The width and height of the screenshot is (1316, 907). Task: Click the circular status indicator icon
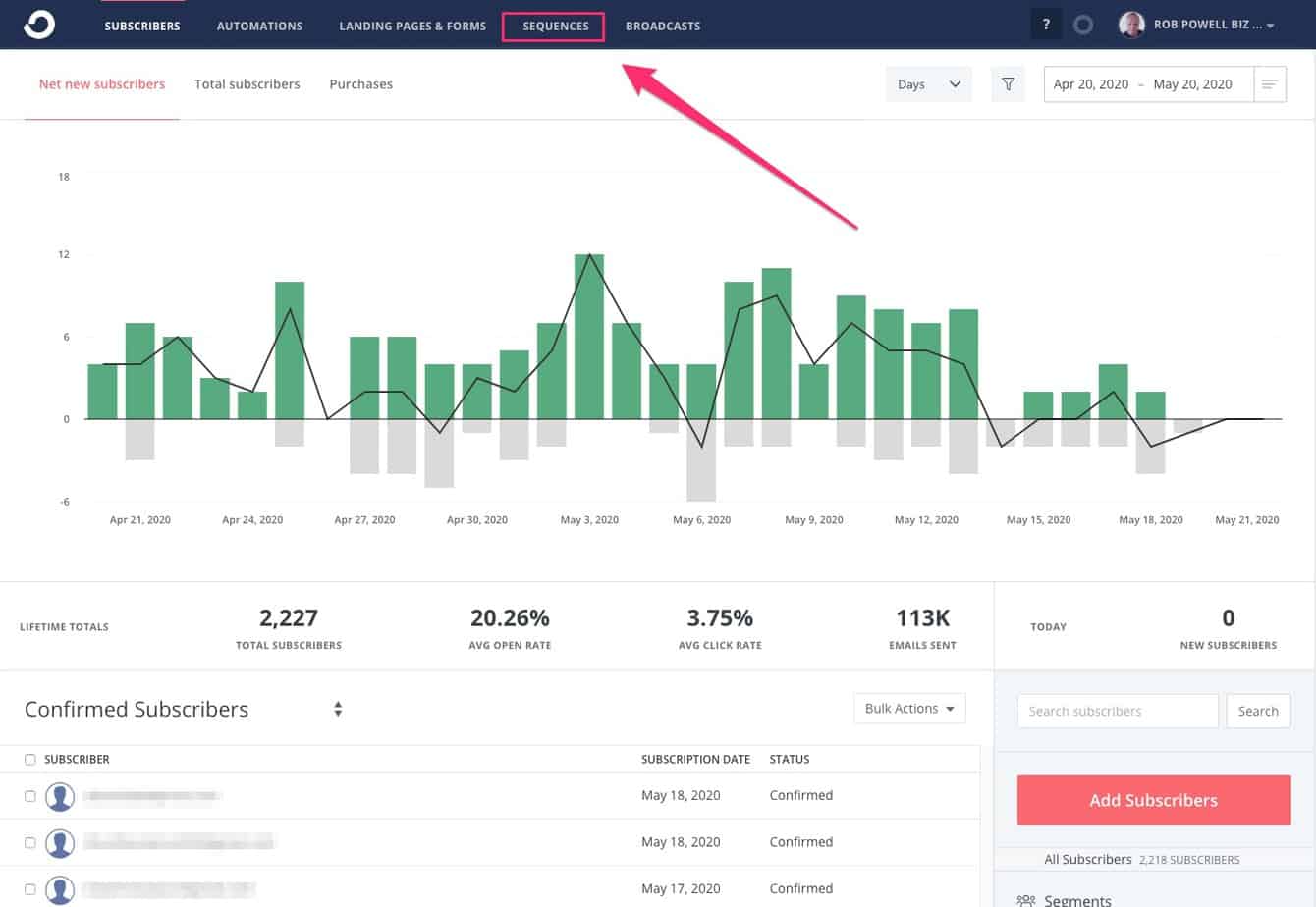[1083, 25]
